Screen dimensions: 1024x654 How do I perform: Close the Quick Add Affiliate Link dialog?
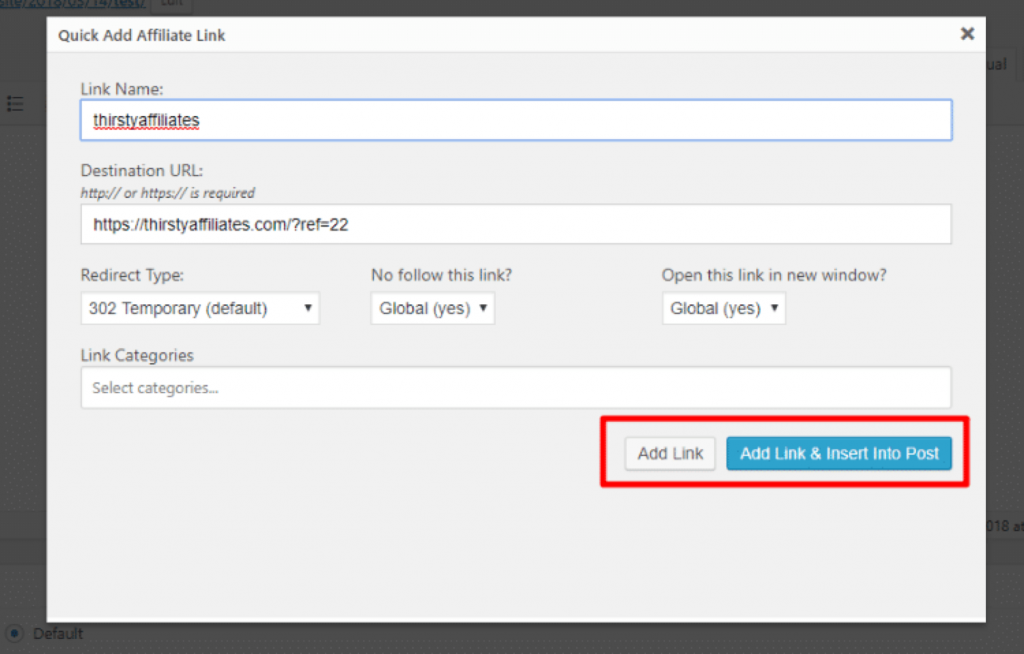pos(967,33)
